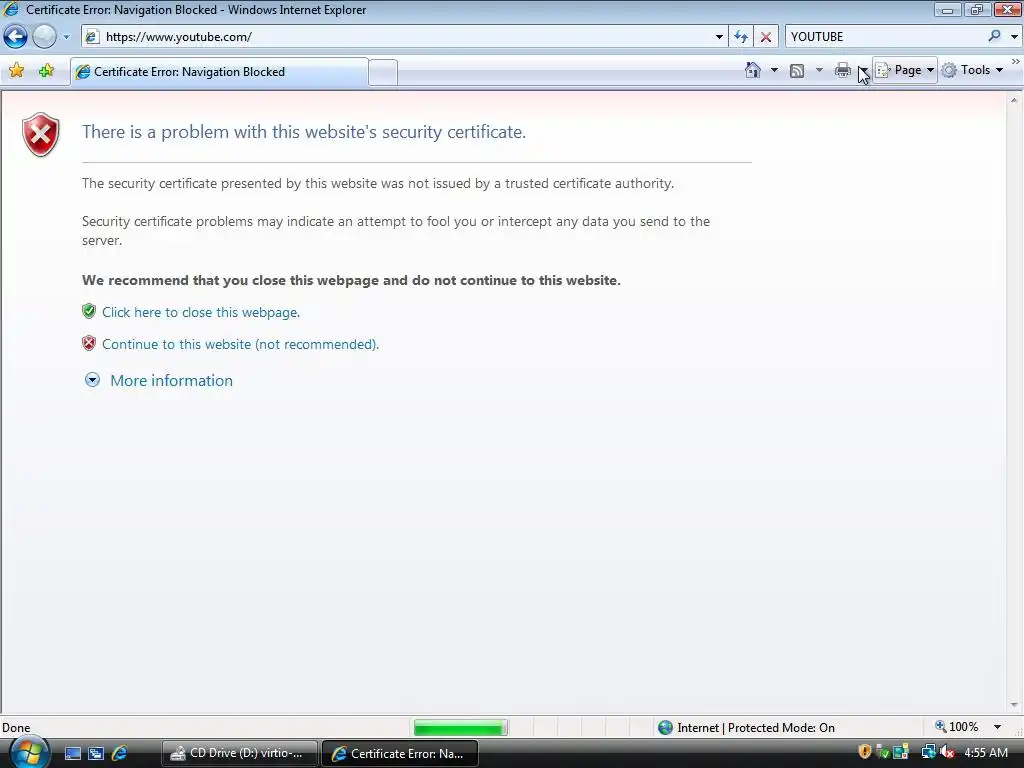Image resolution: width=1024 pixels, height=768 pixels.
Task: Click the Safely Remove Hardware tray icon
Action: click(x=882, y=752)
